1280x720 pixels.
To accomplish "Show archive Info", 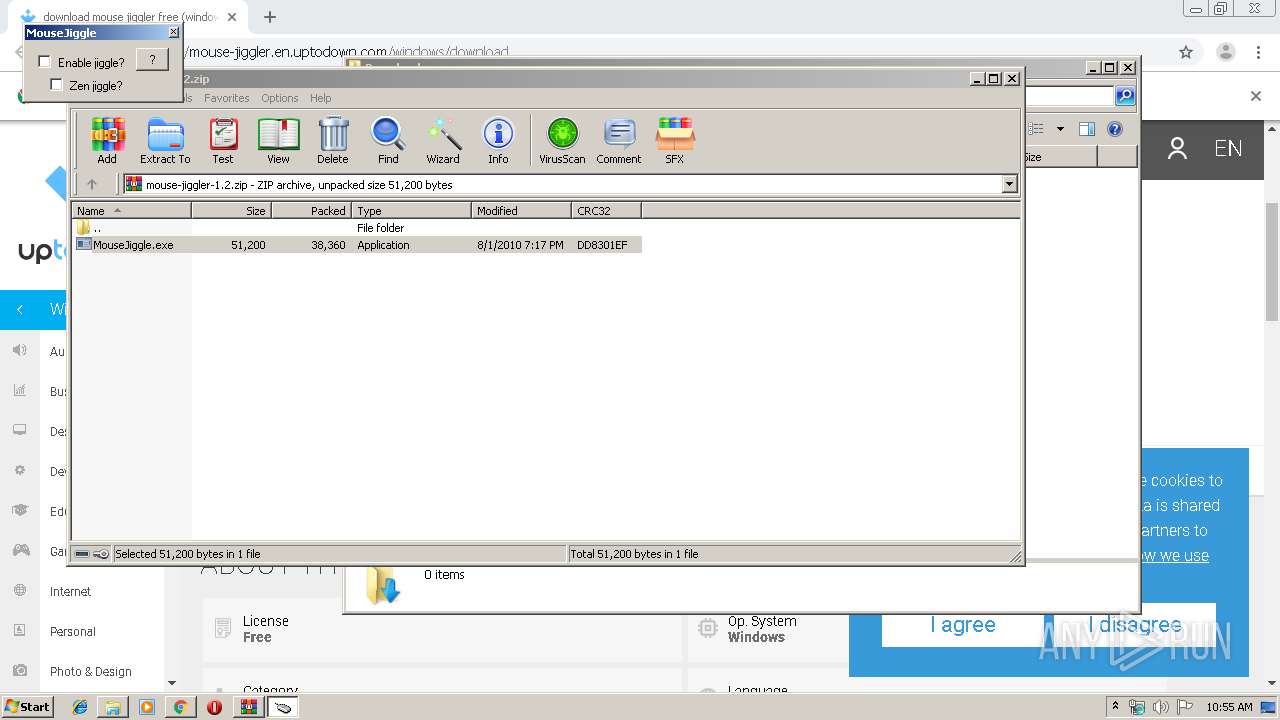I will tap(498, 140).
